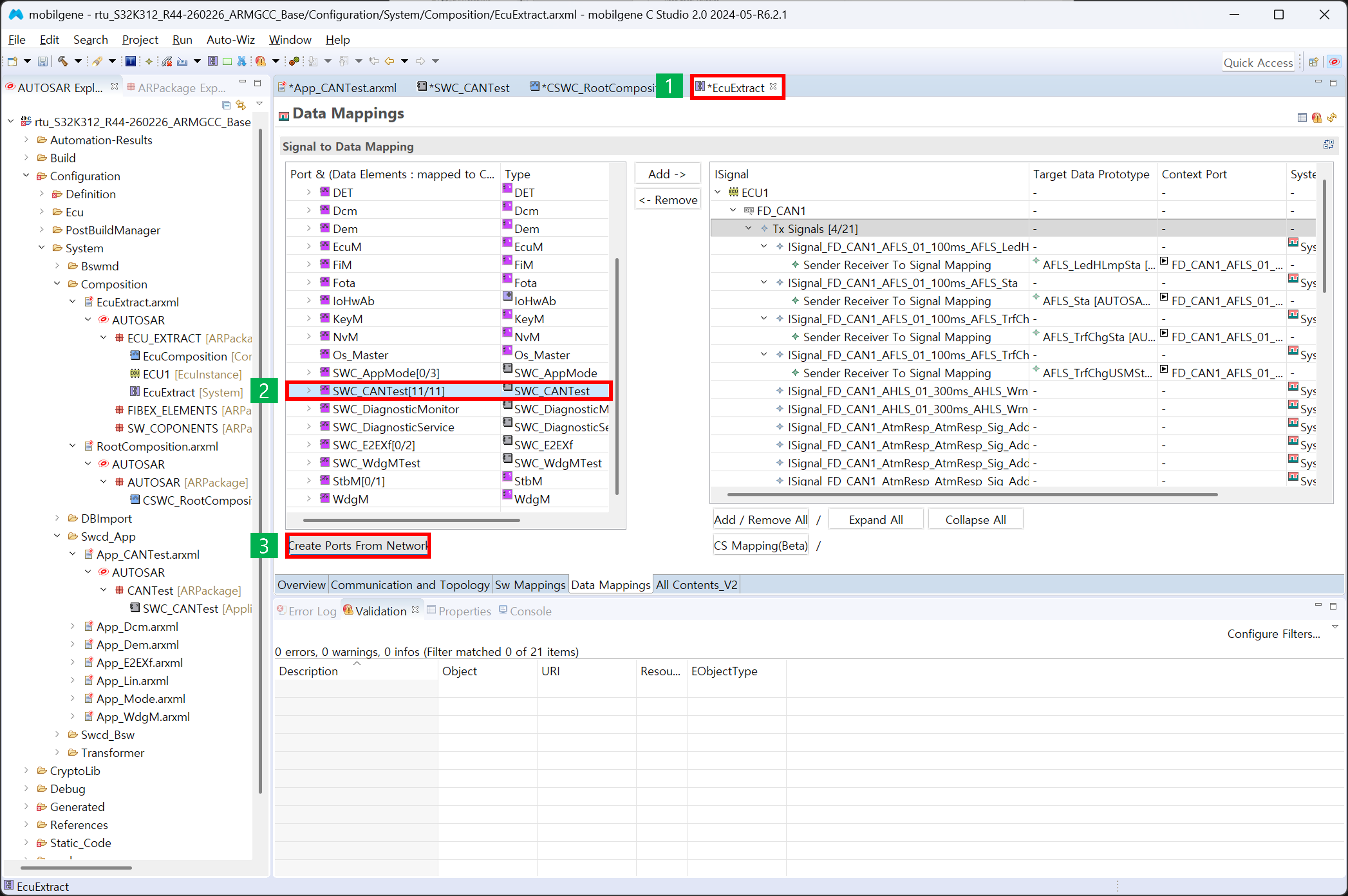The width and height of the screenshot is (1348, 896).
Task: Open the Auto-Wiz menu
Action: (x=230, y=39)
